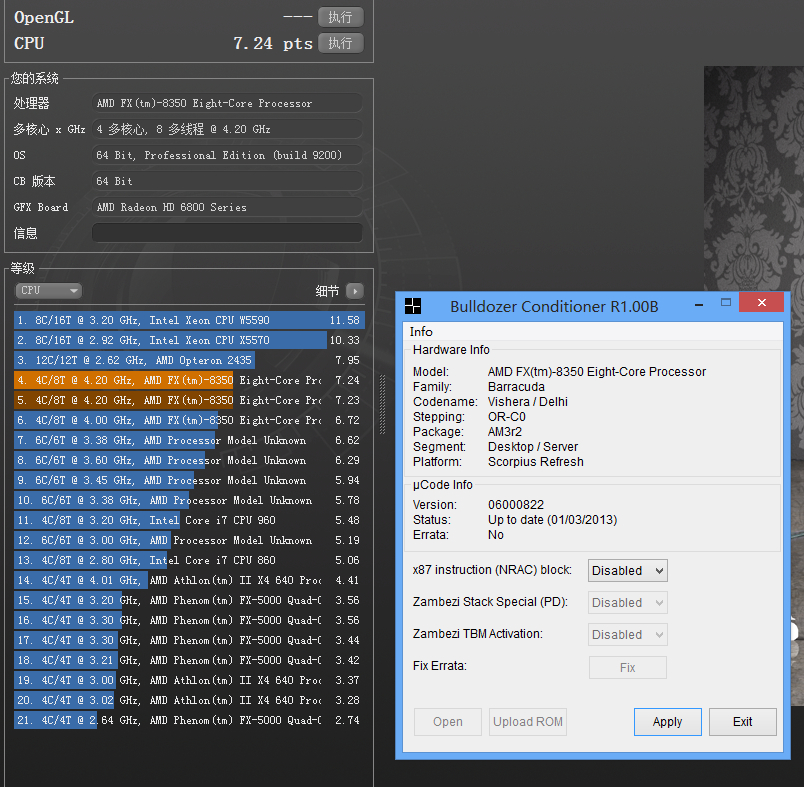804x787 pixels.
Task: Click the uCode version value 06000822
Action: (516, 505)
